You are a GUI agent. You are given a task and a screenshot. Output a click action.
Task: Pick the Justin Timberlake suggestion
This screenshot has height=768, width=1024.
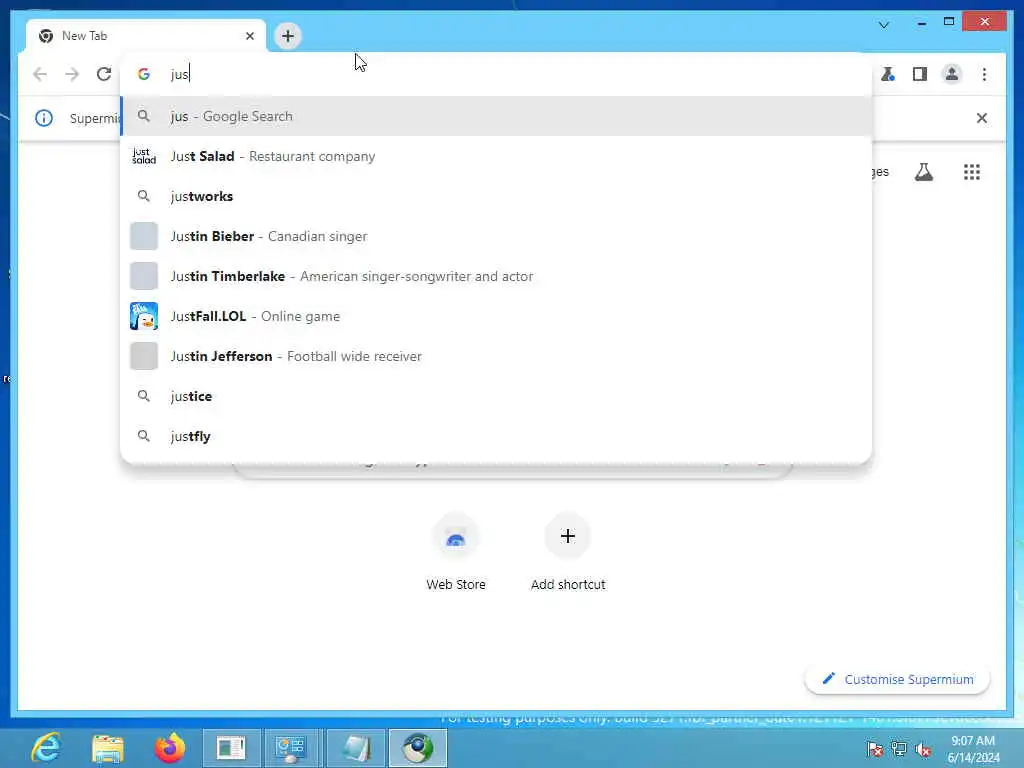tap(496, 276)
